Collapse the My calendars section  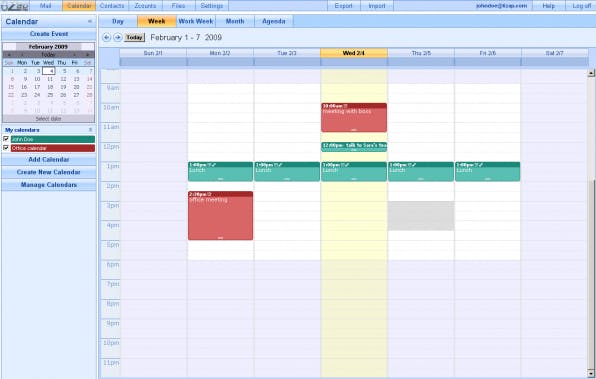(x=90, y=130)
